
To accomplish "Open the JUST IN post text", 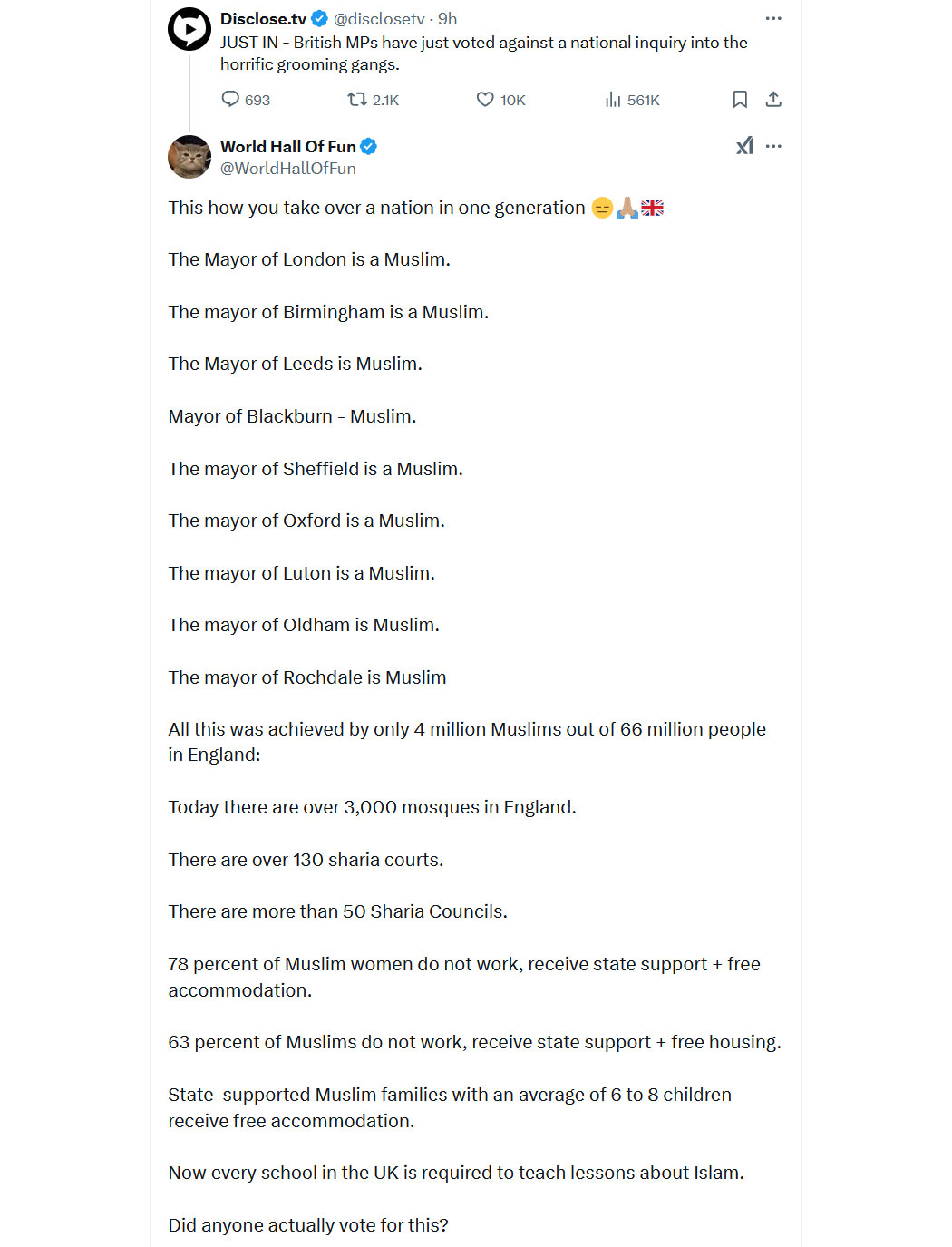I will point(484,54).
